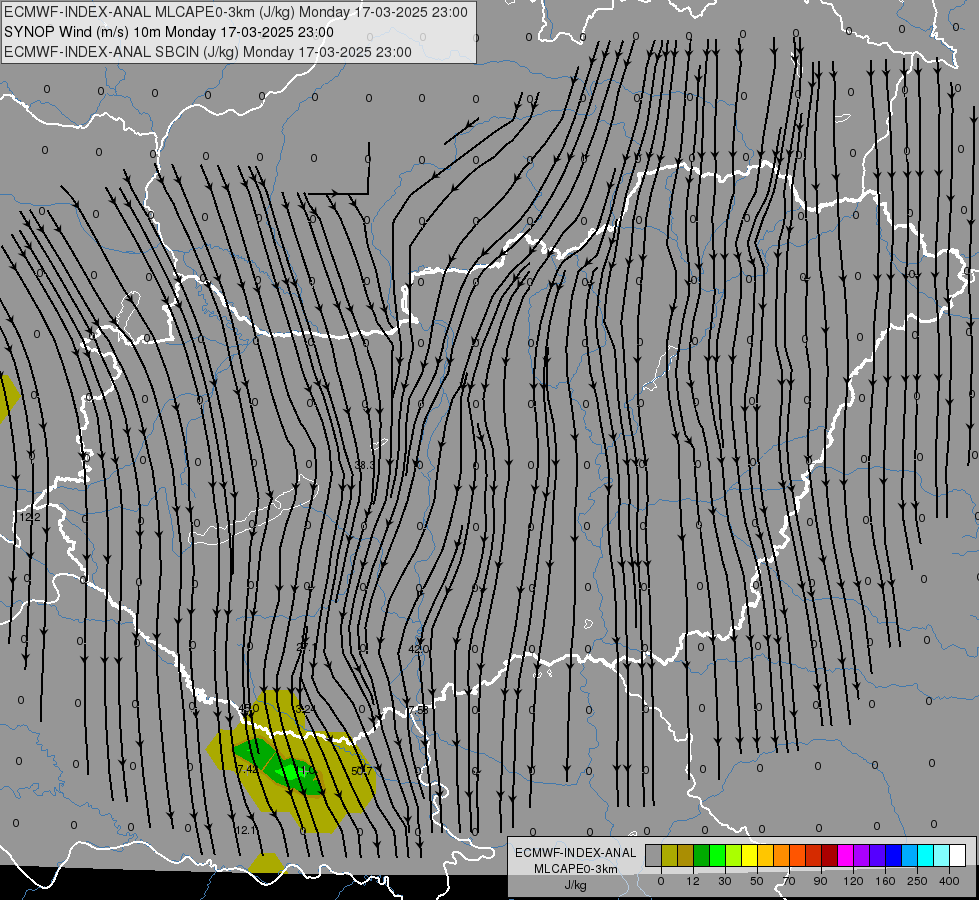
Task: Click the legend scale value 50
Action: 757,881
